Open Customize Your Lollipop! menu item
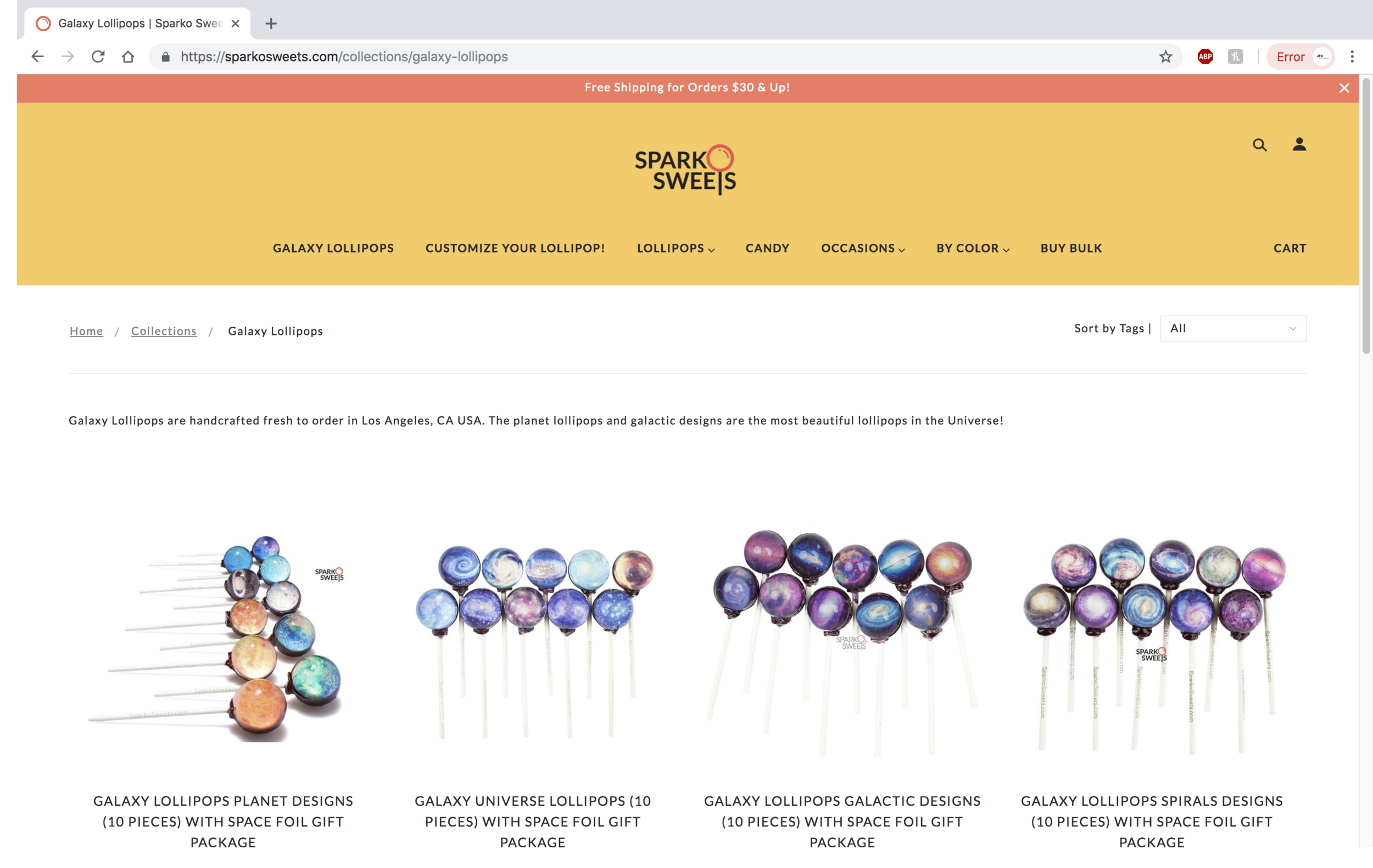The height and width of the screenshot is (868, 1373). click(515, 248)
